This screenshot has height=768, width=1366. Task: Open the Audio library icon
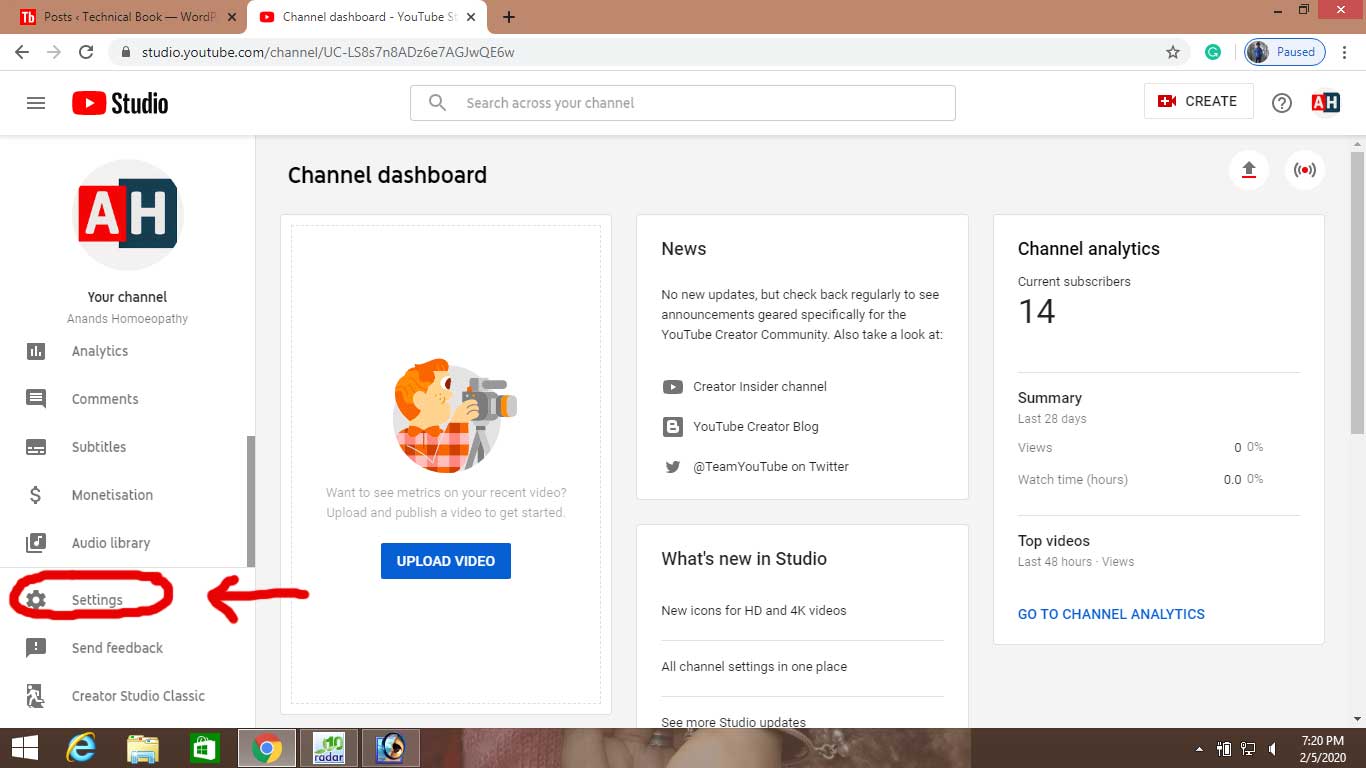[x=36, y=543]
